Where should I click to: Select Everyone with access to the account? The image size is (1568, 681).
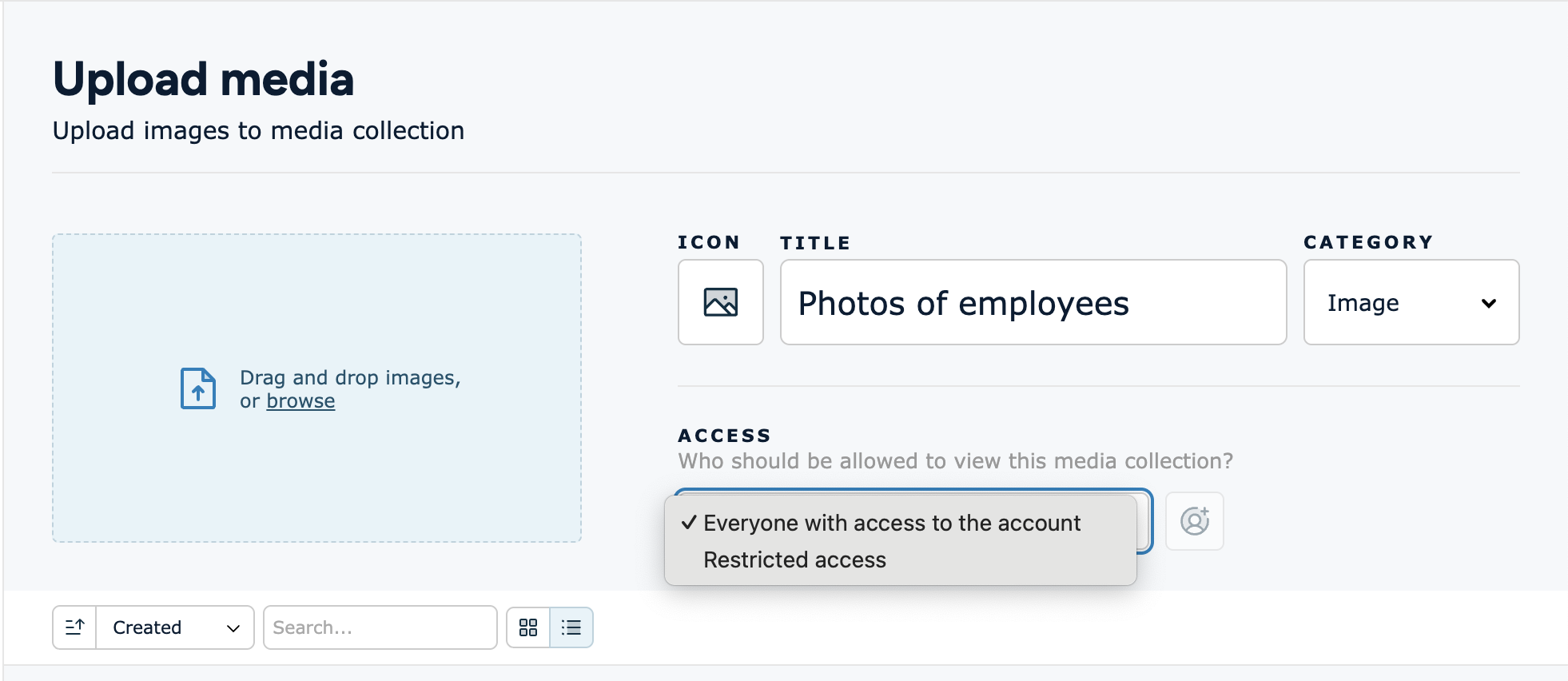[891, 523]
